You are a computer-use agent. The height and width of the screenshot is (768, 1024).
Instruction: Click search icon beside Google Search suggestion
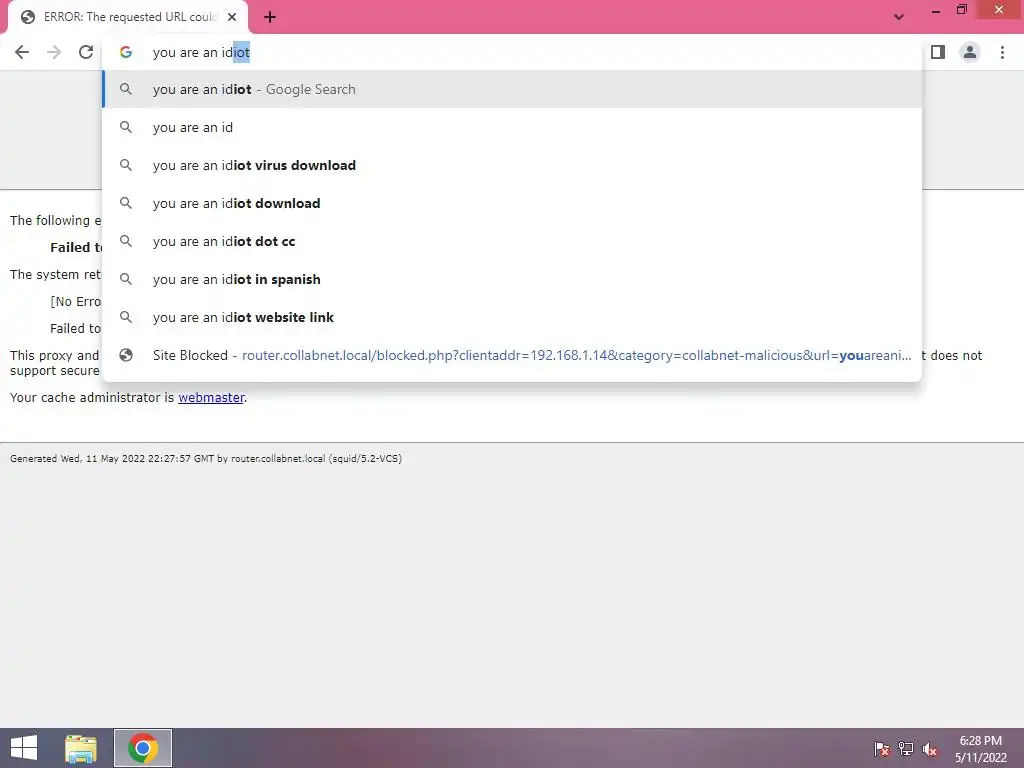(126, 89)
